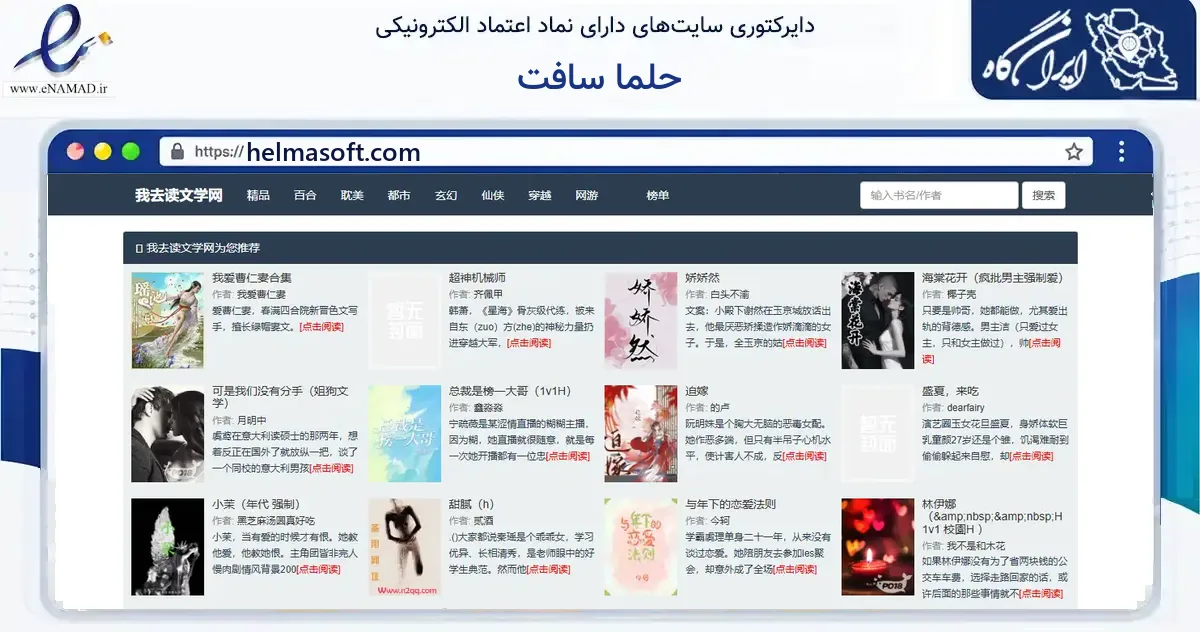Click the حلما سافت page heading
The width and height of the screenshot is (1200, 632).
tap(599, 77)
